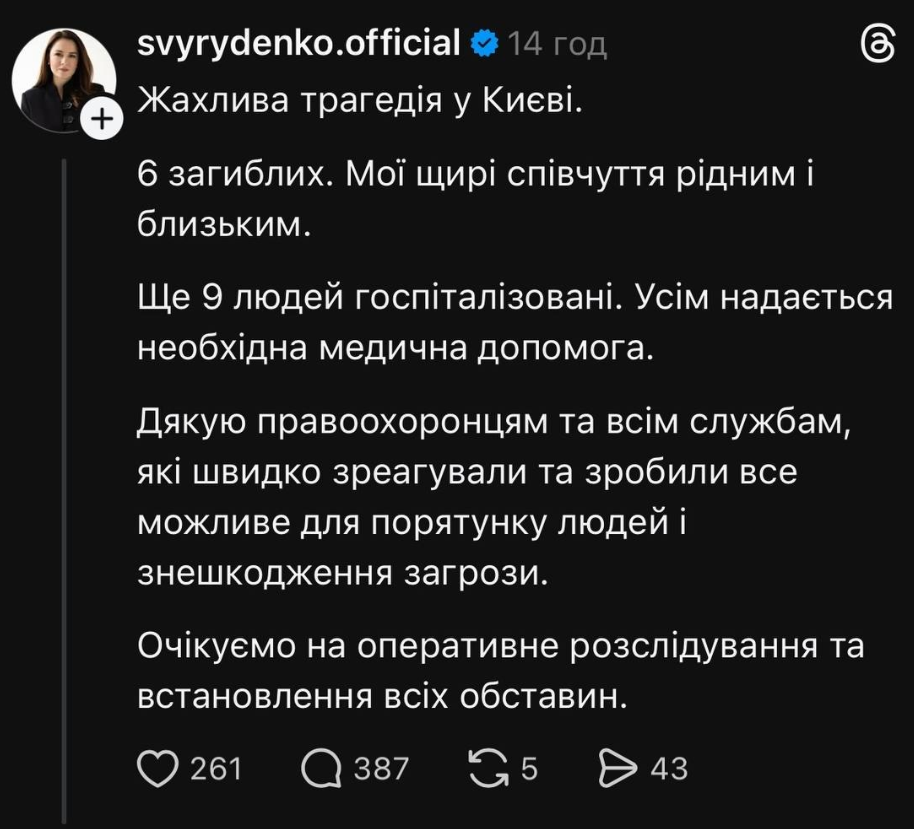
Task: Click the share count of 43
Action: pos(668,768)
